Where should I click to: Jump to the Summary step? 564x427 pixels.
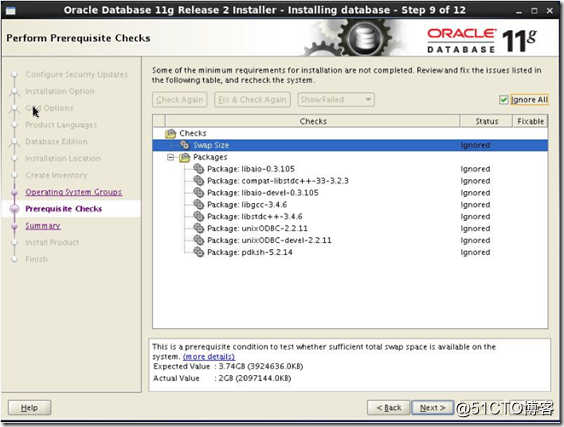43,226
